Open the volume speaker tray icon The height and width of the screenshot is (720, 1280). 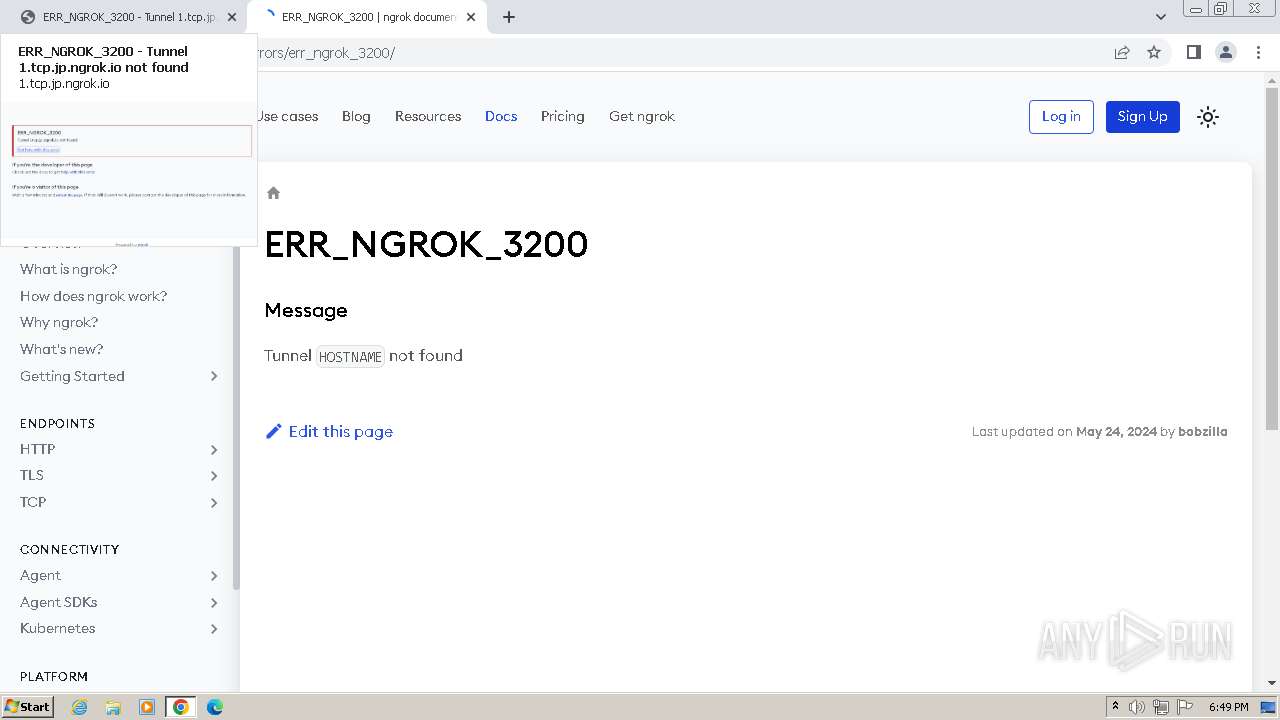pyautogui.click(x=1137, y=707)
